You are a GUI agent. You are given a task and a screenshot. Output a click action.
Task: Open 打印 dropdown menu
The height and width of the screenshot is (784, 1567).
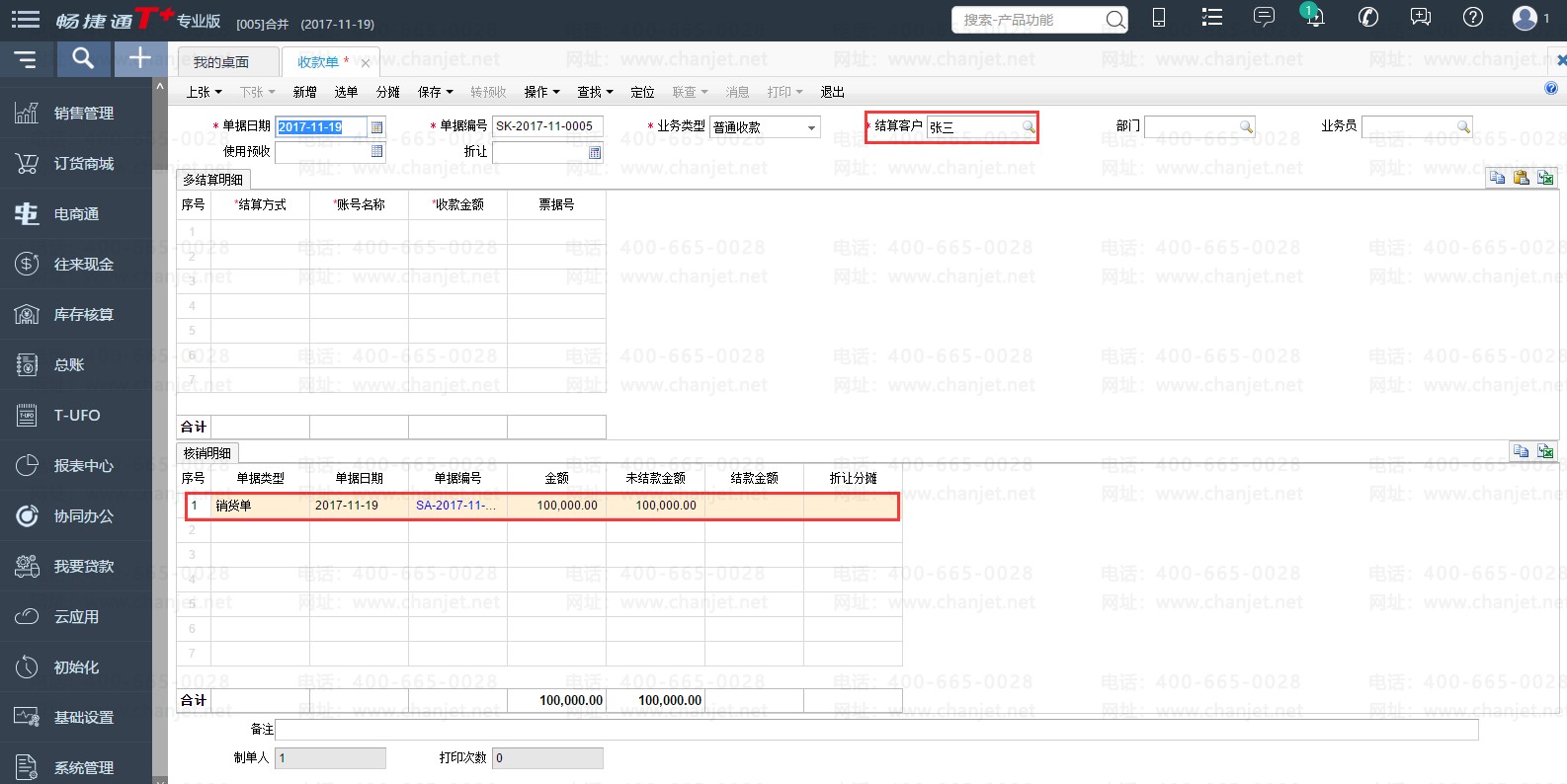click(784, 92)
